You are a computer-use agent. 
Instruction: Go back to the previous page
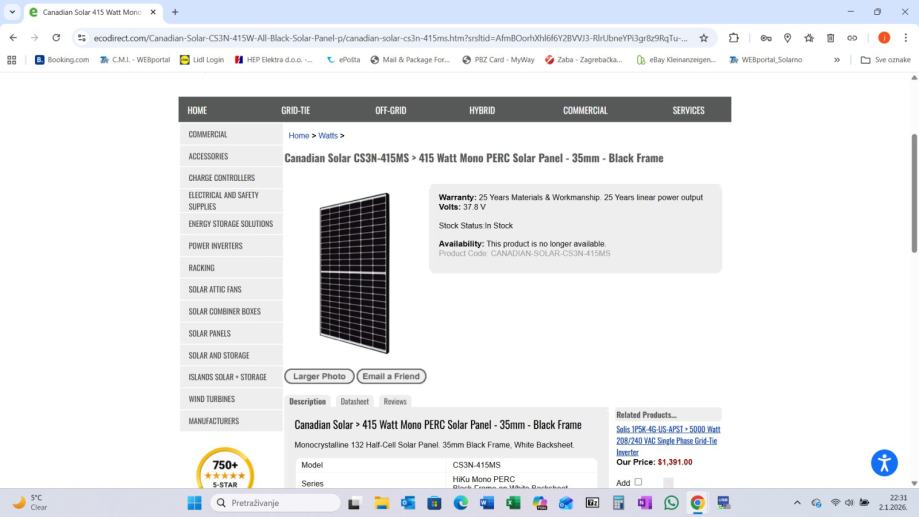(13, 38)
